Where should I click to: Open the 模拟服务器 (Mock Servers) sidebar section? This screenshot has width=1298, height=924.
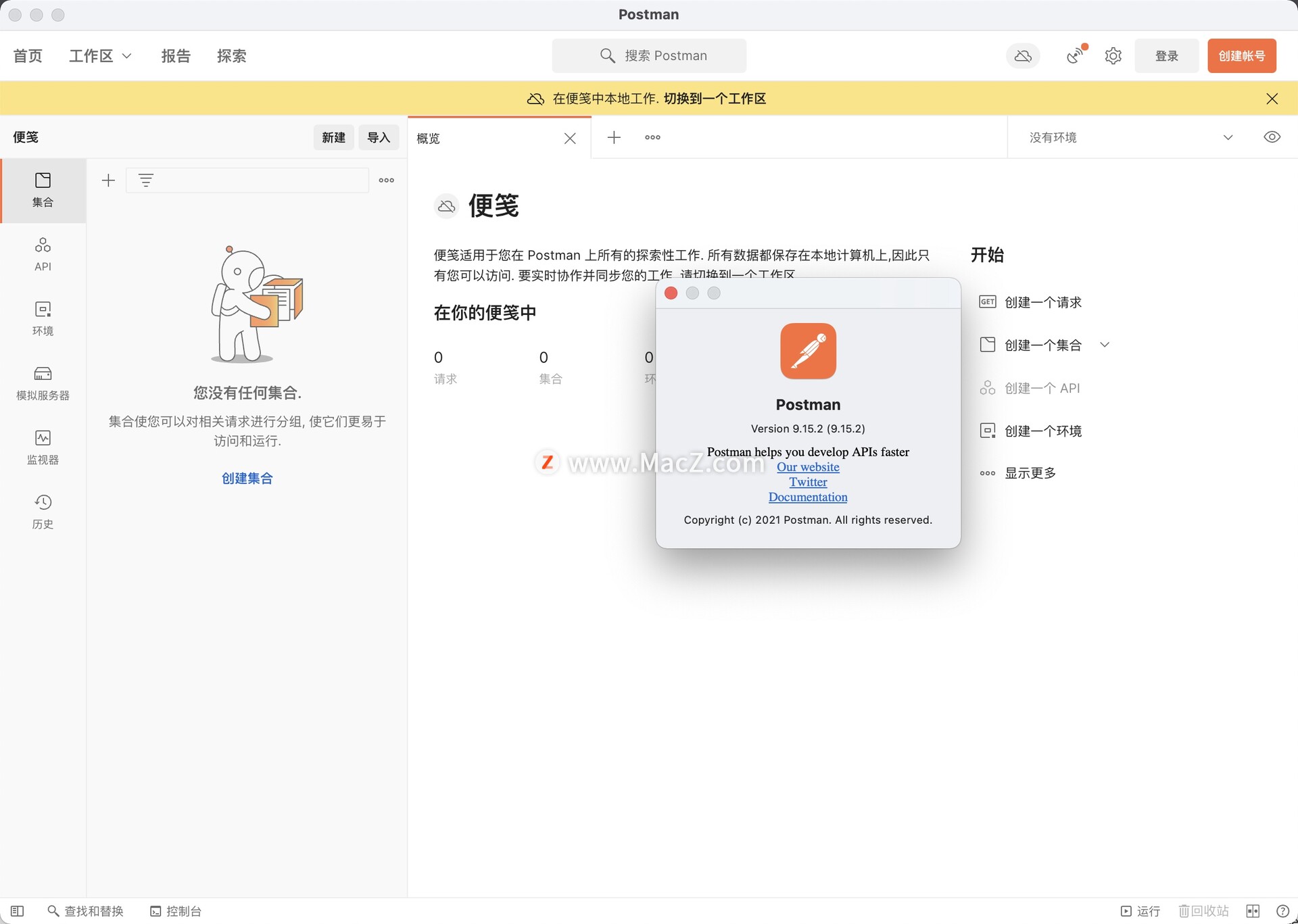pyautogui.click(x=43, y=383)
